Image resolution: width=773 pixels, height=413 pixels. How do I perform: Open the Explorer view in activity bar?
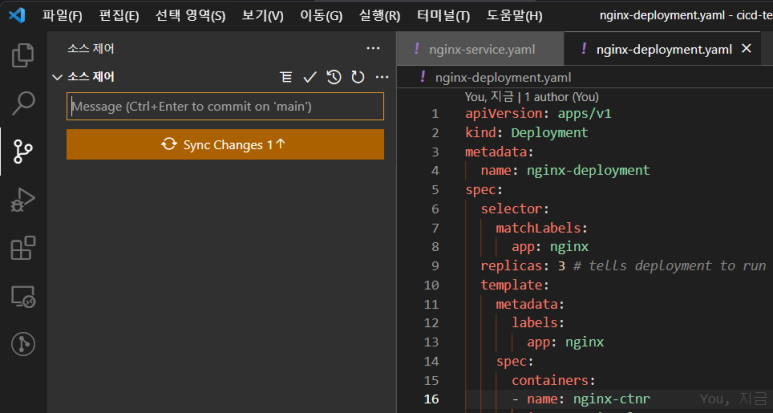tap(22, 55)
